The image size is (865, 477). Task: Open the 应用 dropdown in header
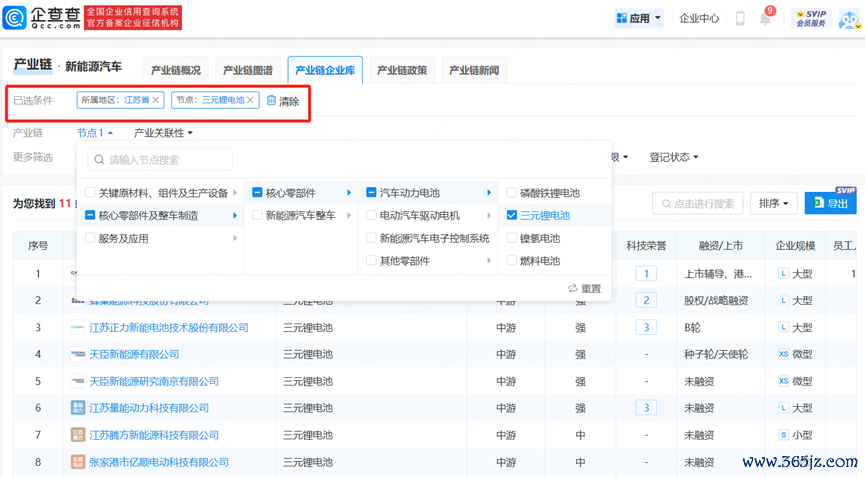click(639, 18)
